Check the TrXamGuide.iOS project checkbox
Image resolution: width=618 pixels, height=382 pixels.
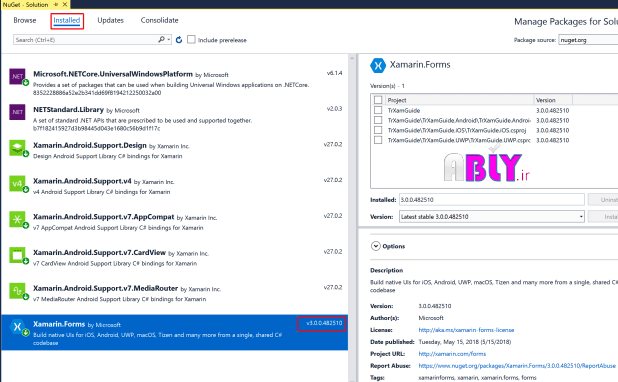378,130
